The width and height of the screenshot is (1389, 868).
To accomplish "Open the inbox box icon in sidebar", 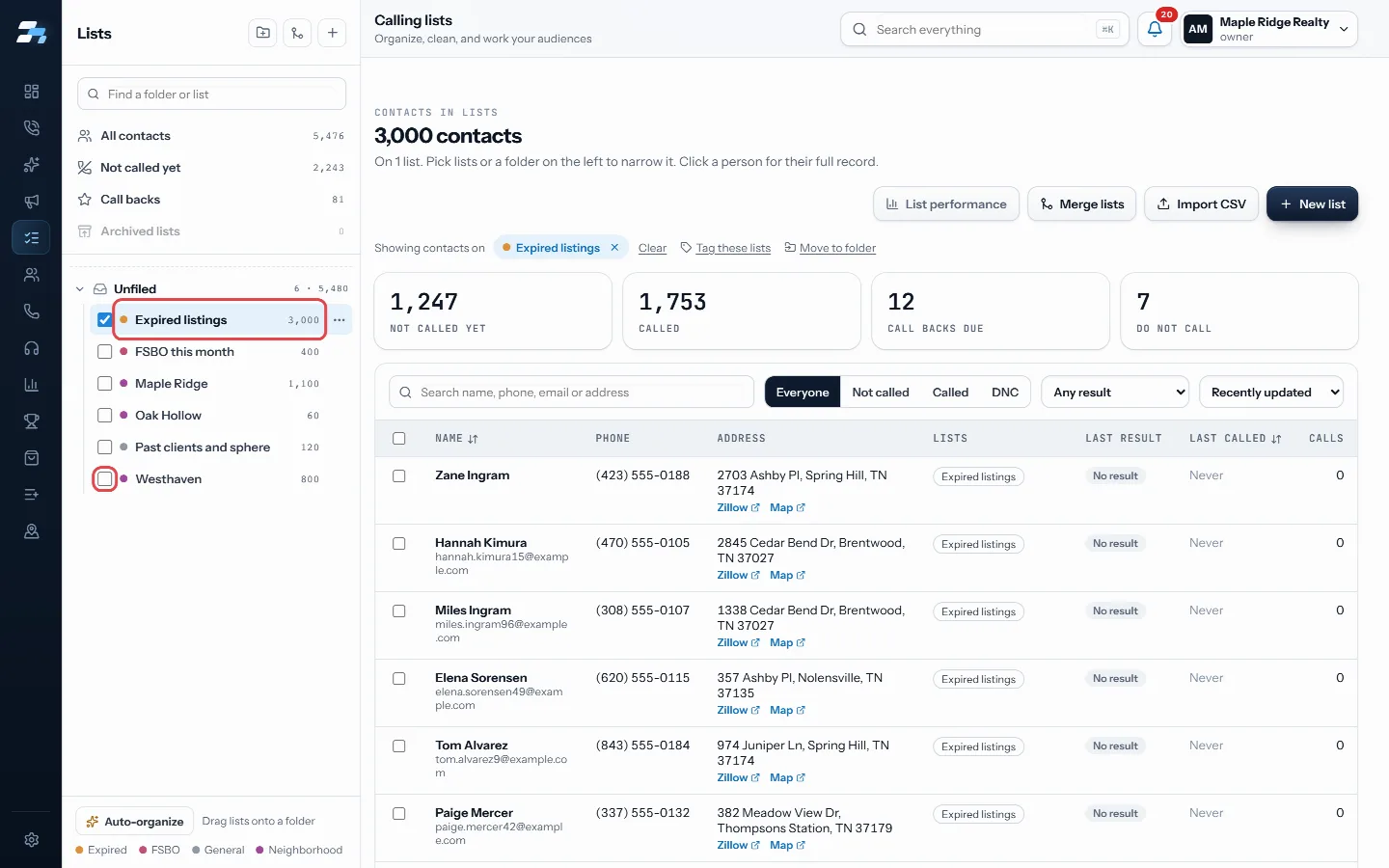I will 31,457.
